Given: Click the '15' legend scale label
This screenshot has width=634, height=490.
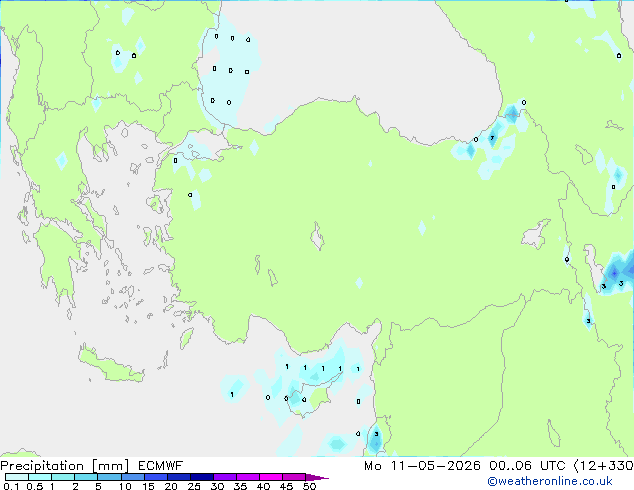Looking at the screenshot, I should (148, 486).
